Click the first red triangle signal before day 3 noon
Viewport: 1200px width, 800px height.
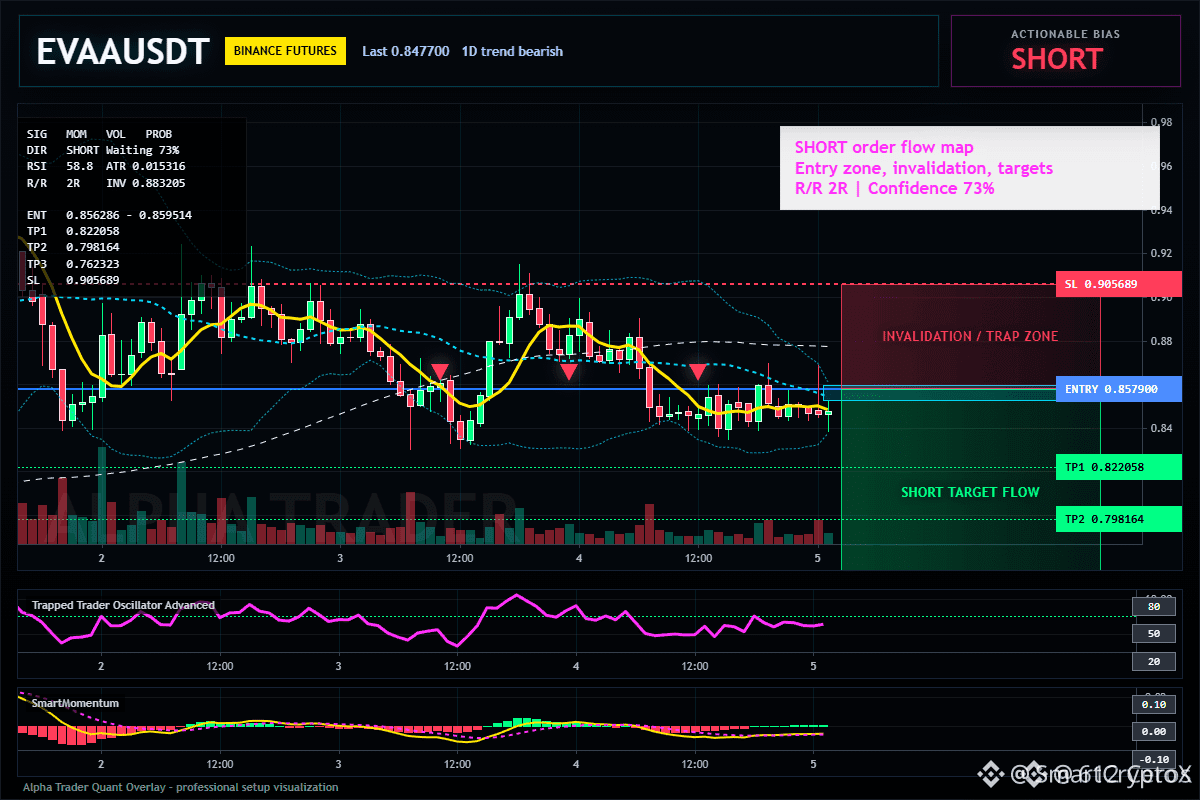coord(439,371)
